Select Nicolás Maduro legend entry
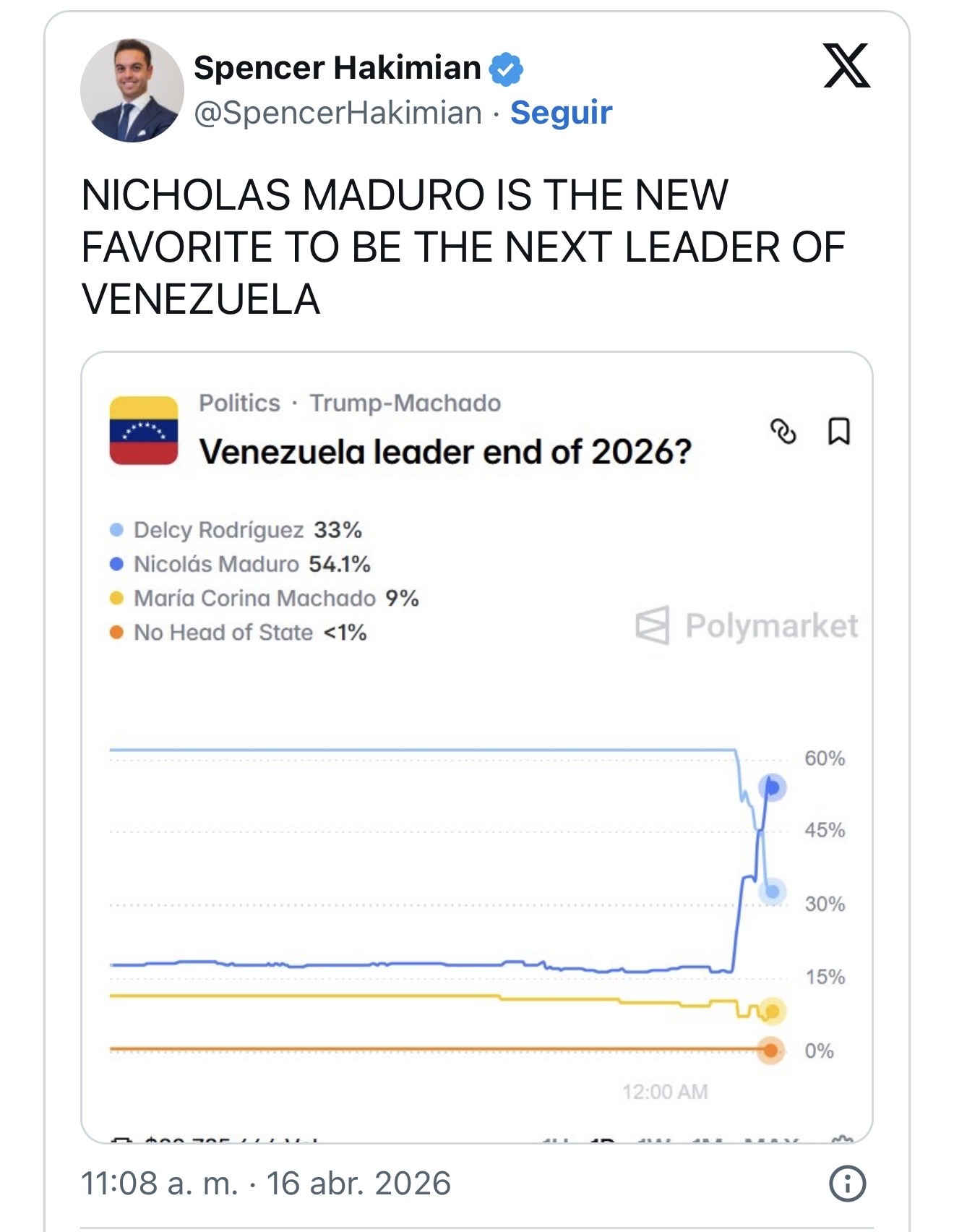Screen dimensions: 954x1232 [x=216, y=564]
